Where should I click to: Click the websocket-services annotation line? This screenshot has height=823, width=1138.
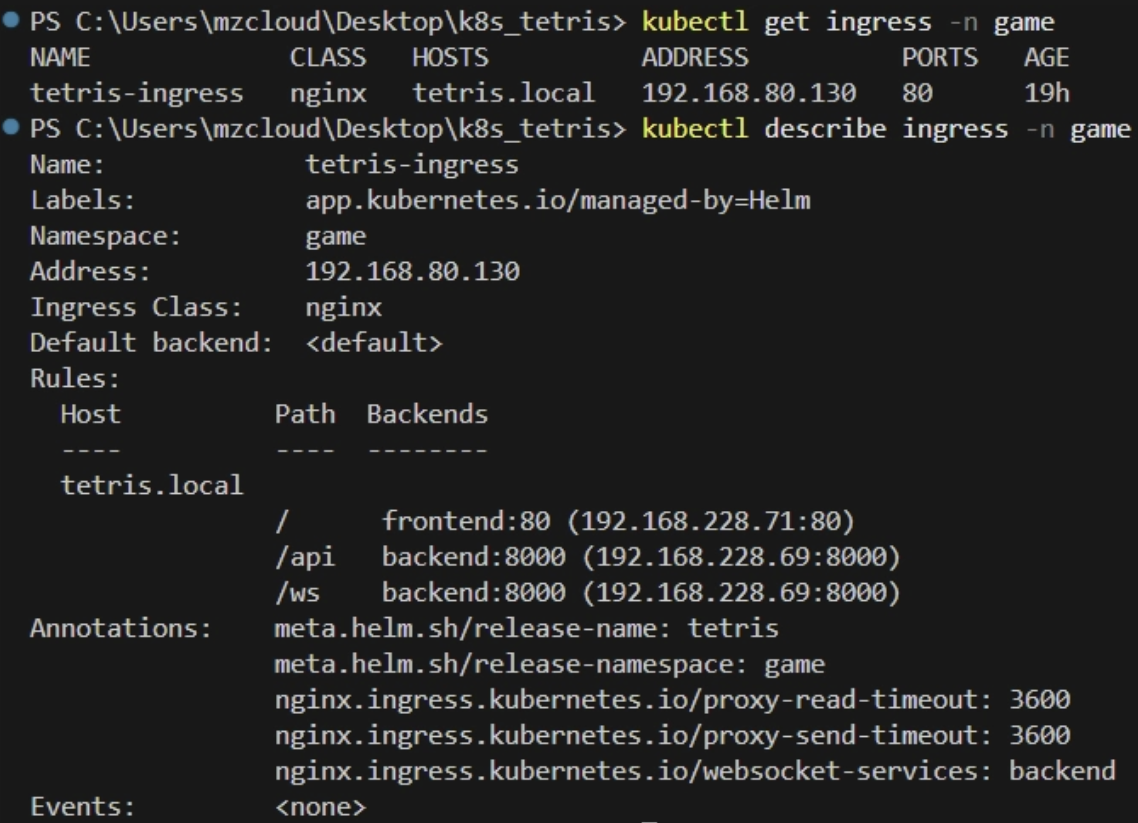click(x=694, y=771)
